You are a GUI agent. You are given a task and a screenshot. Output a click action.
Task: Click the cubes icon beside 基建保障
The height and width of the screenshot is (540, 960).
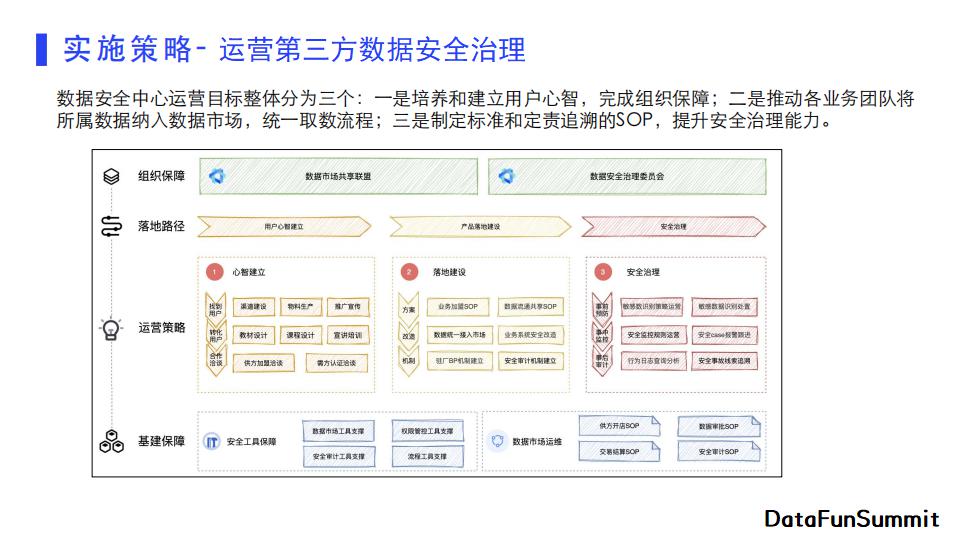click(x=111, y=441)
